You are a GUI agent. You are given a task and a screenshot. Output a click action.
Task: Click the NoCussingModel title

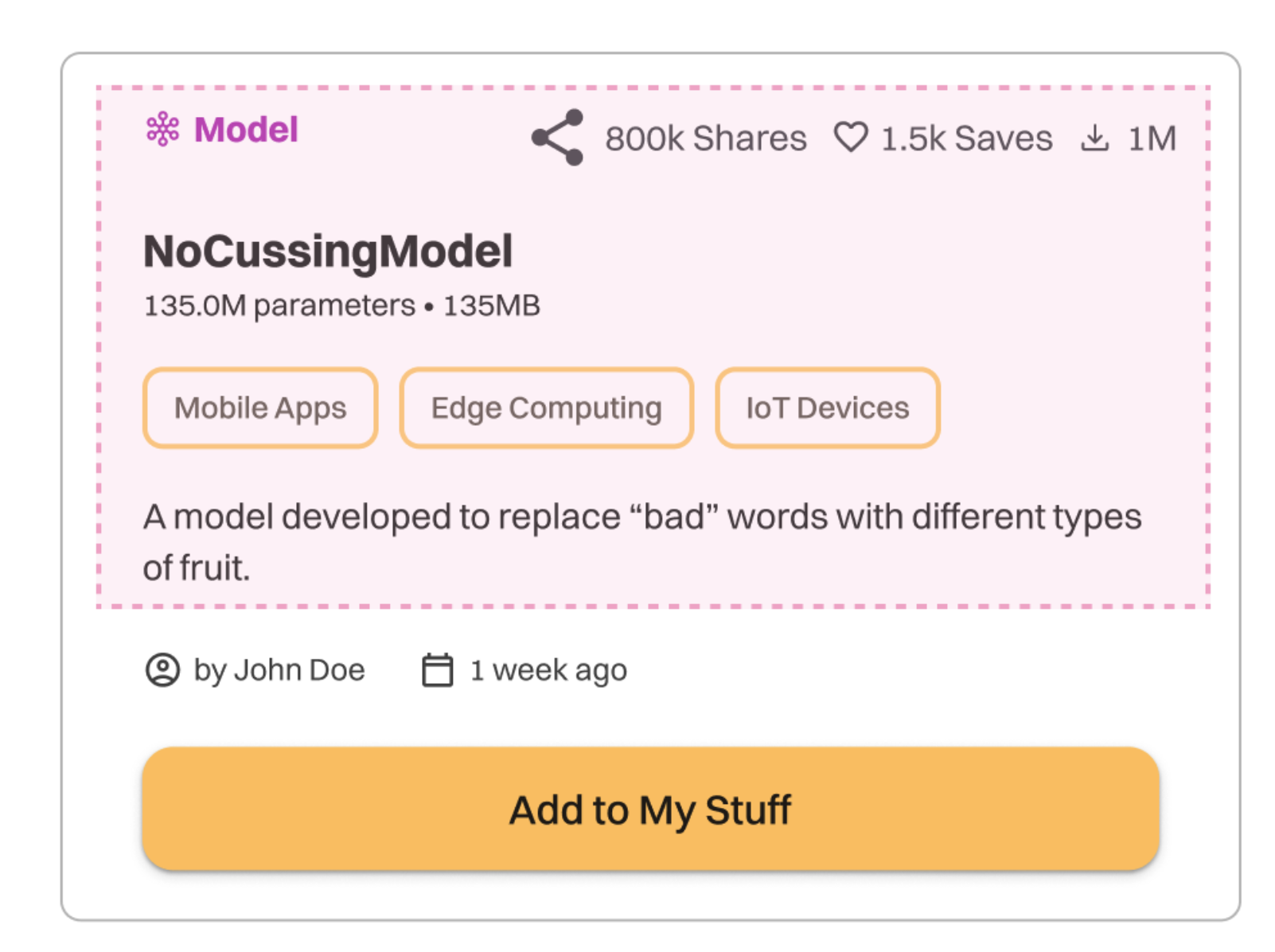328,251
